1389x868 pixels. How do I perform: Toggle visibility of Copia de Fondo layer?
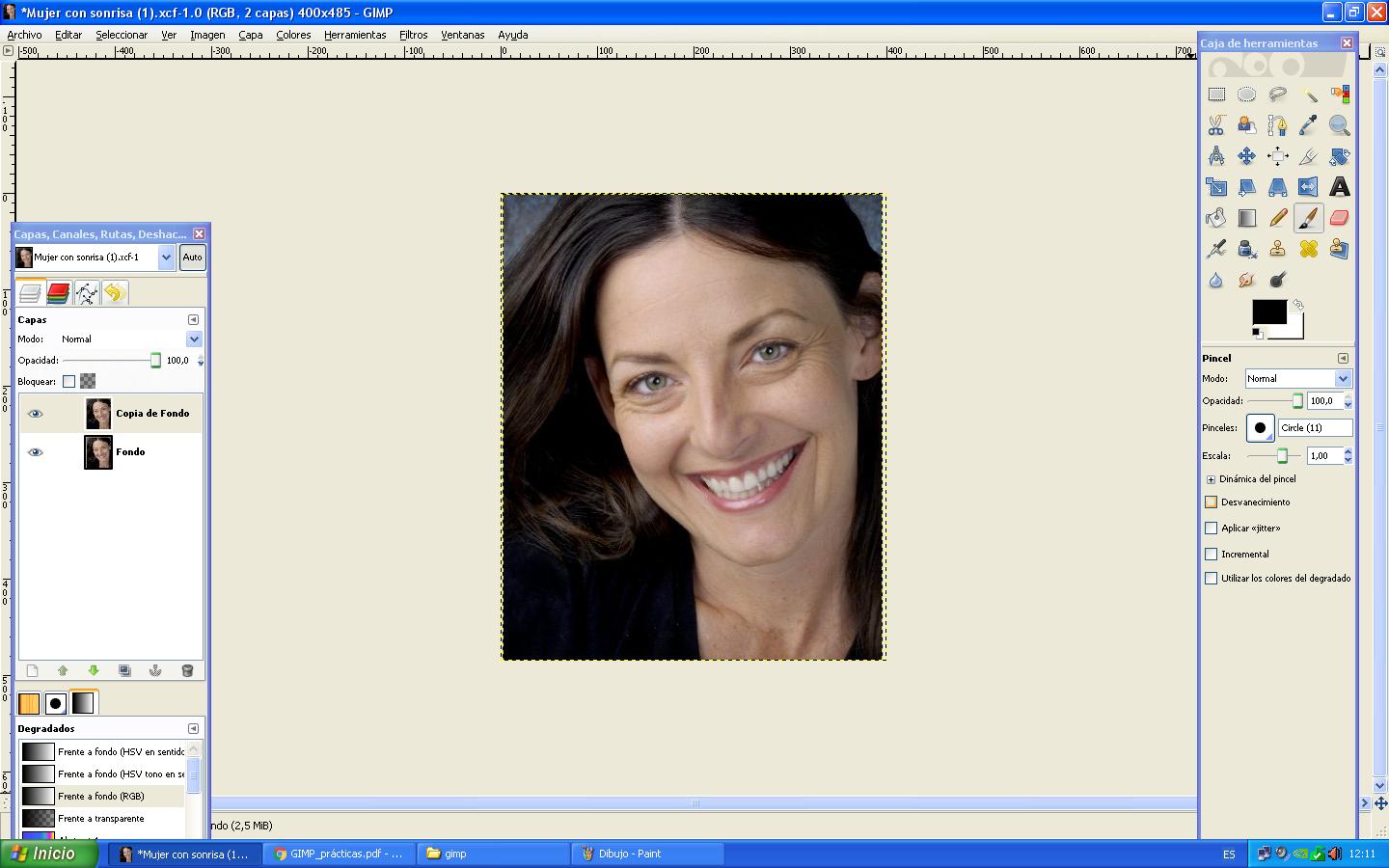point(36,414)
